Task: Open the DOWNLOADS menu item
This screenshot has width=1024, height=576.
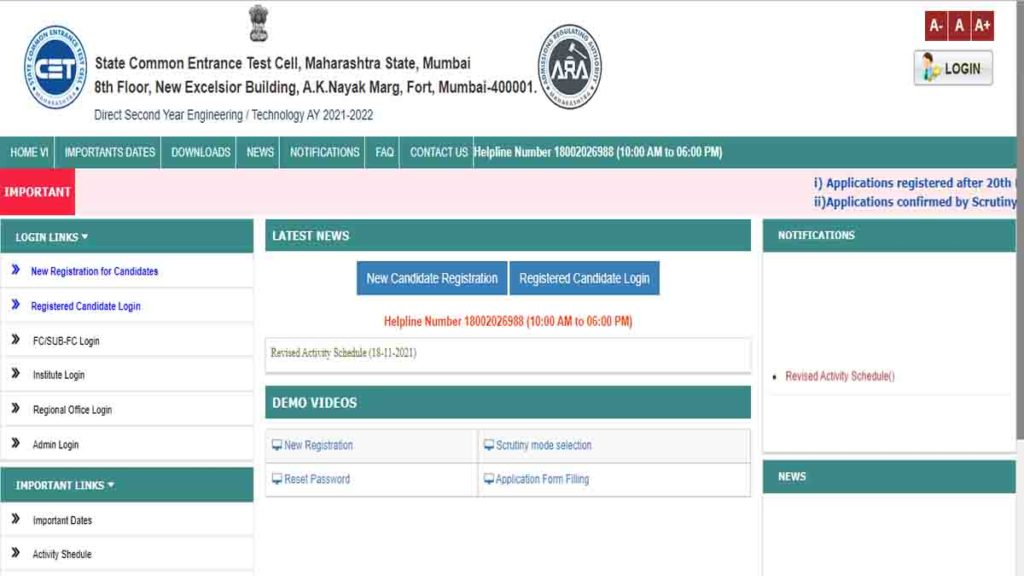Action: pyautogui.click(x=200, y=152)
